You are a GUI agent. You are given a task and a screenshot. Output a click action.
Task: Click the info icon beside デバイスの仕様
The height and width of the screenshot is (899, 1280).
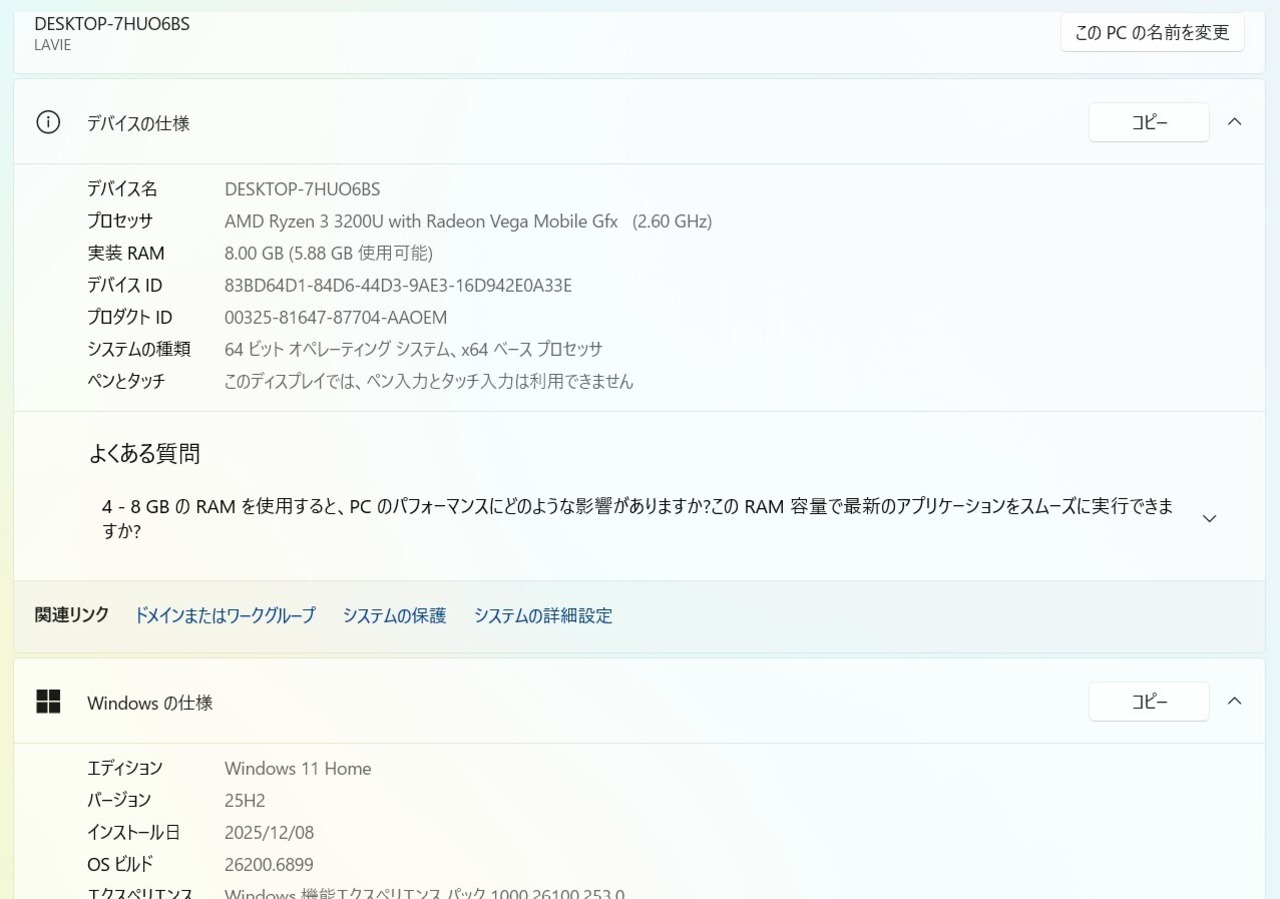pyautogui.click(x=48, y=123)
